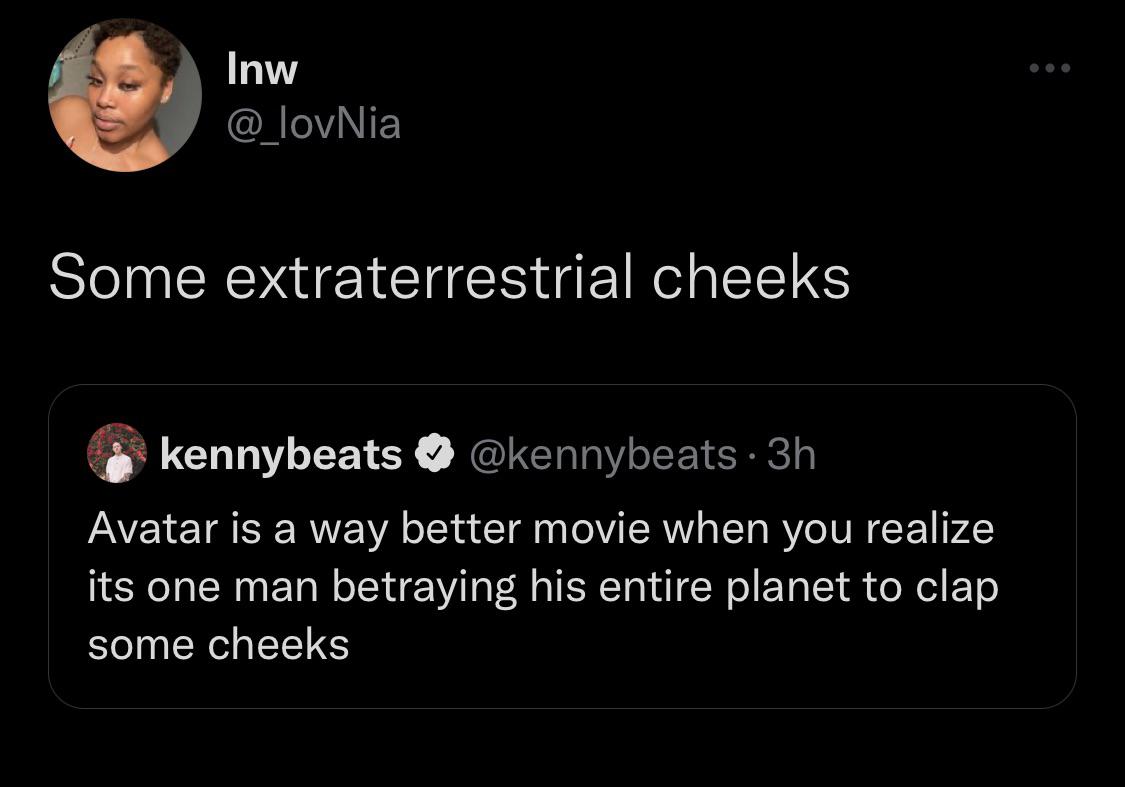This screenshot has height=787, width=1125.
Task: Click the word "cheeks" in the main tweet
Action: [751, 277]
